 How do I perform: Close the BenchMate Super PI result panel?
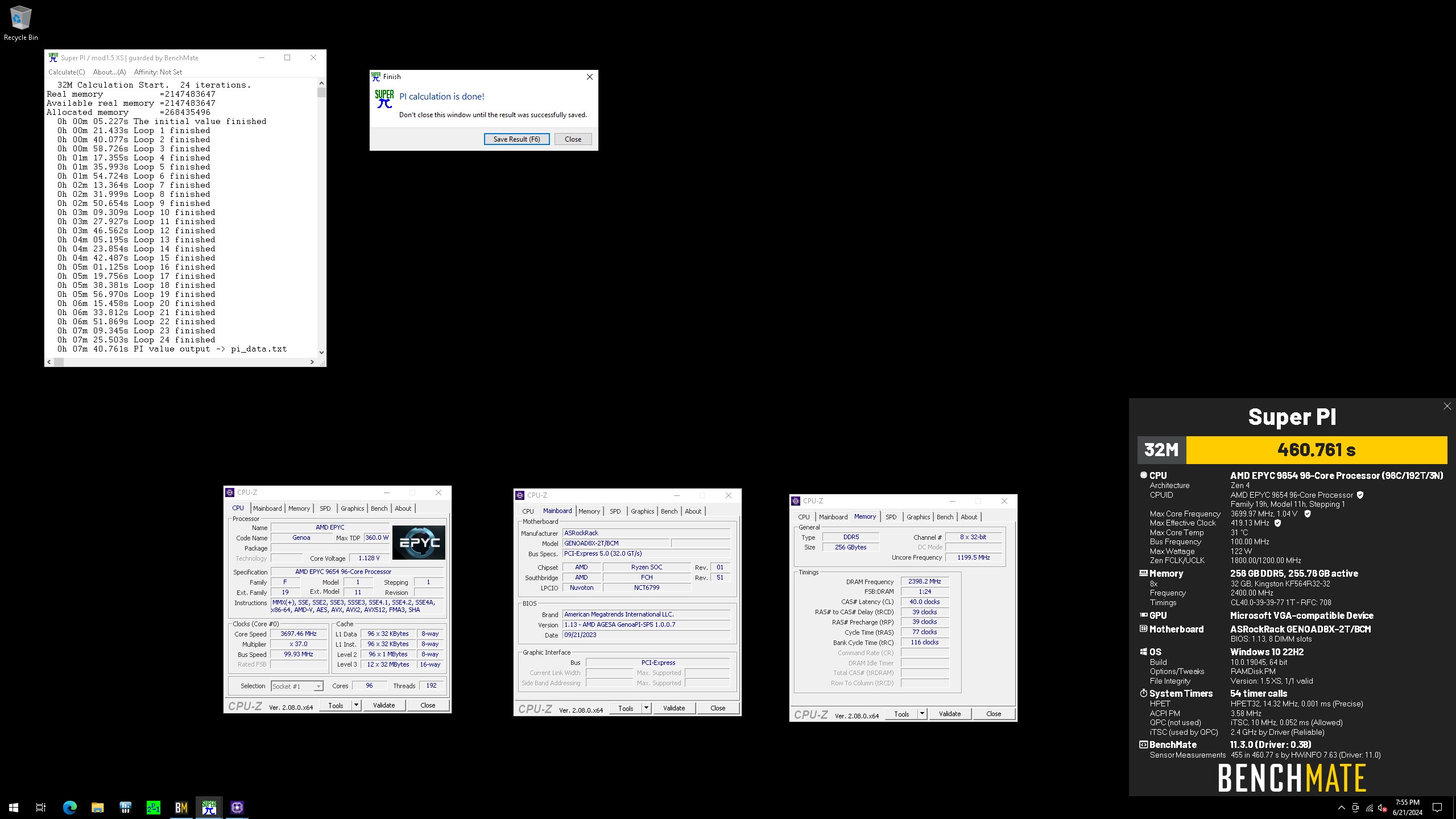pos(1447,406)
